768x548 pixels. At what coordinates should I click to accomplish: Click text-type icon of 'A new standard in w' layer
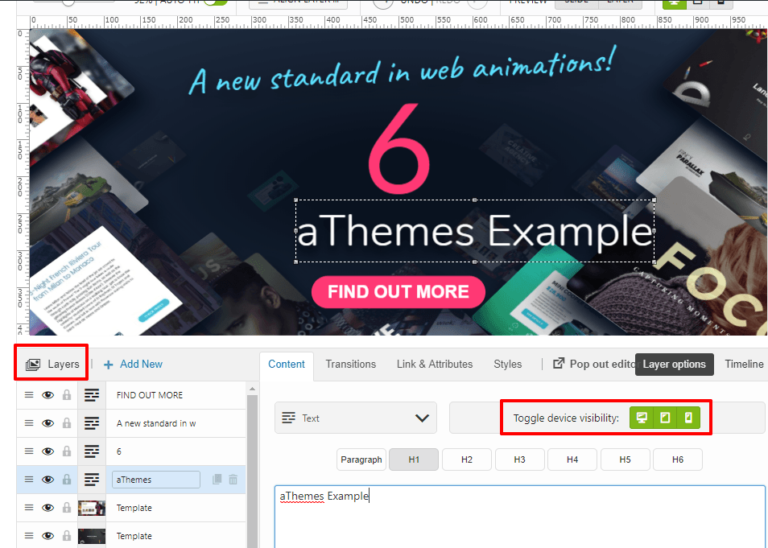tap(92, 423)
